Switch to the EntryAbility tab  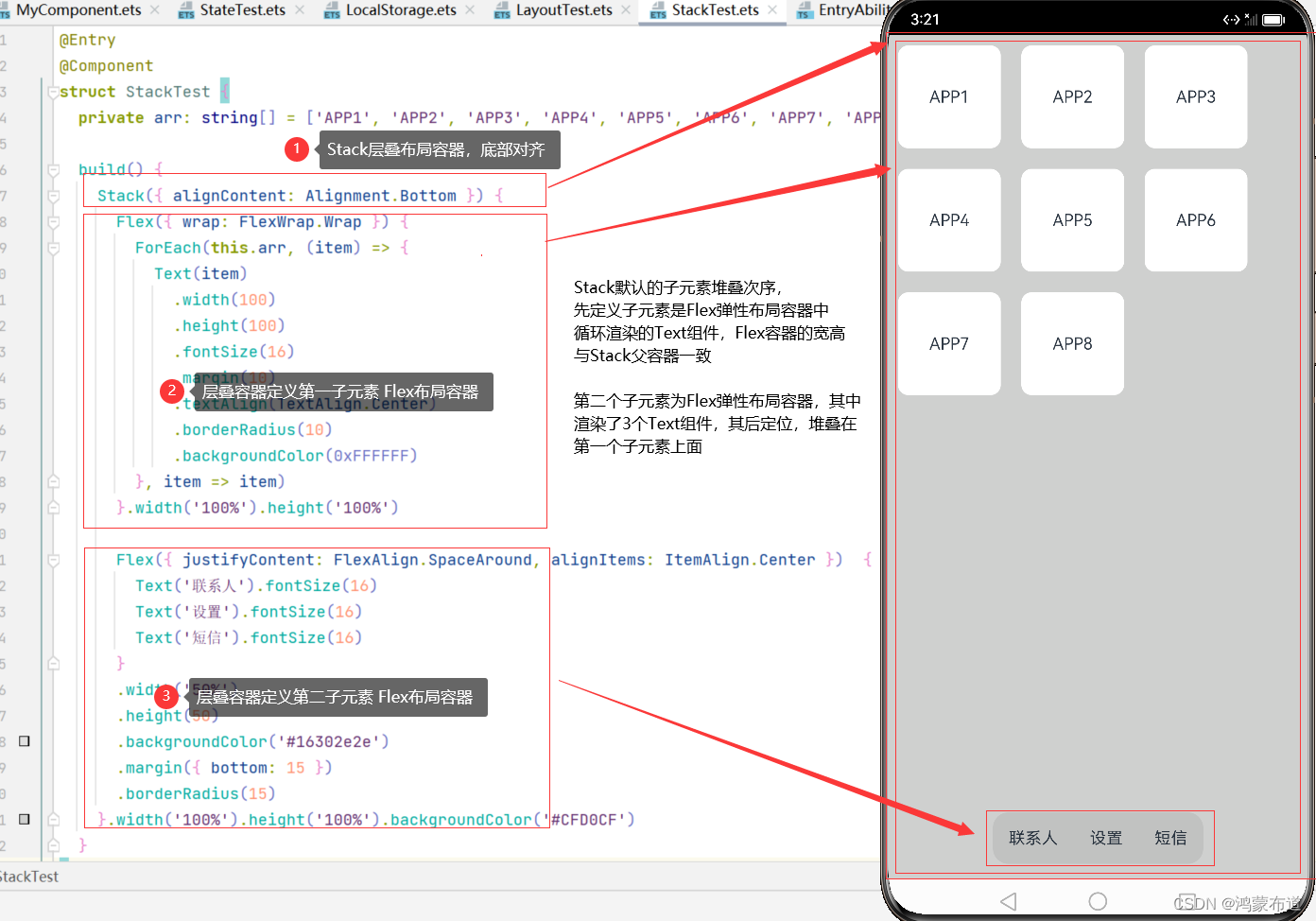[x=854, y=10]
